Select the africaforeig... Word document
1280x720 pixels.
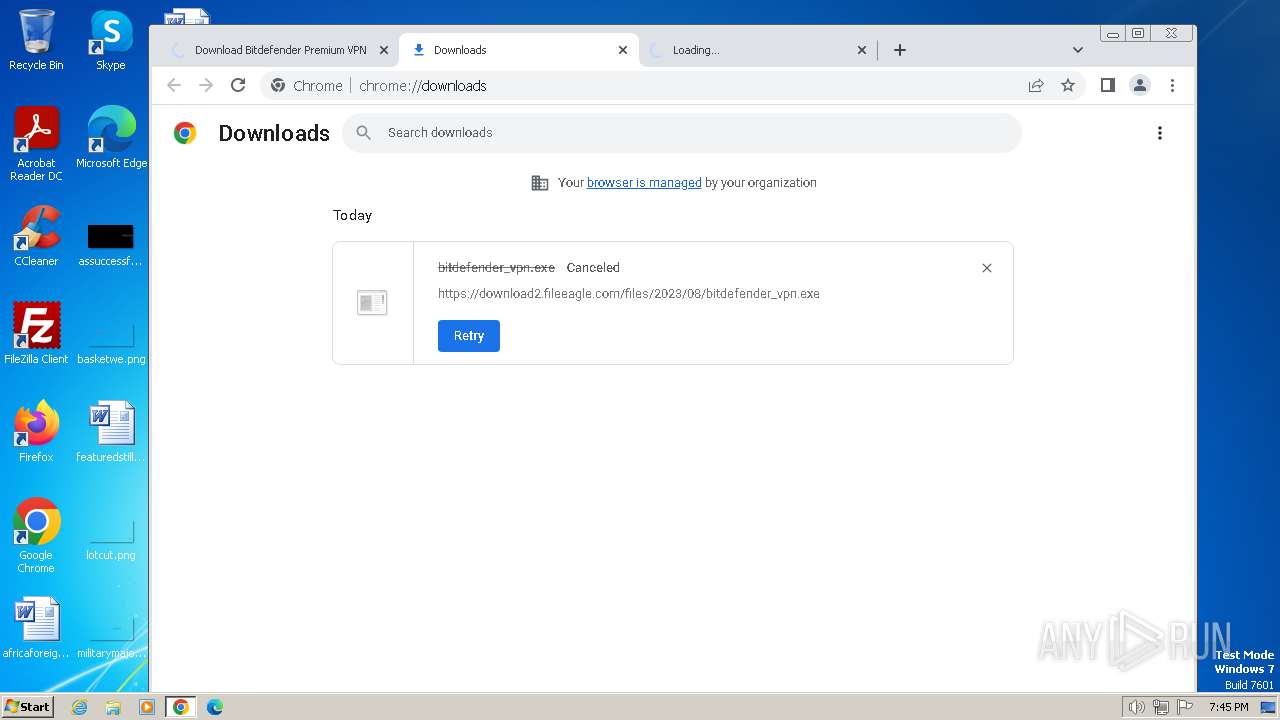36,628
